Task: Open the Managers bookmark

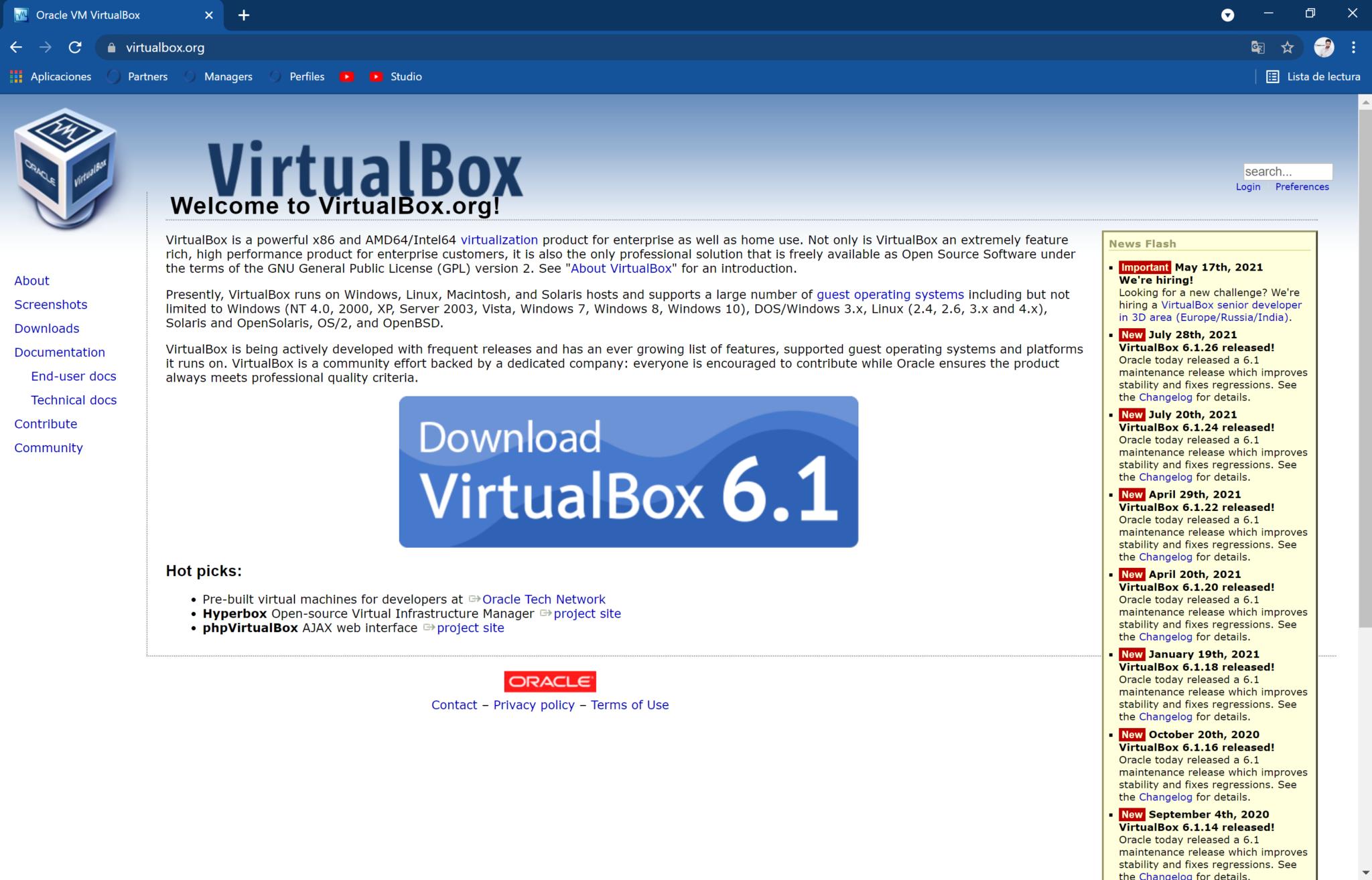Action: tap(219, 76)
